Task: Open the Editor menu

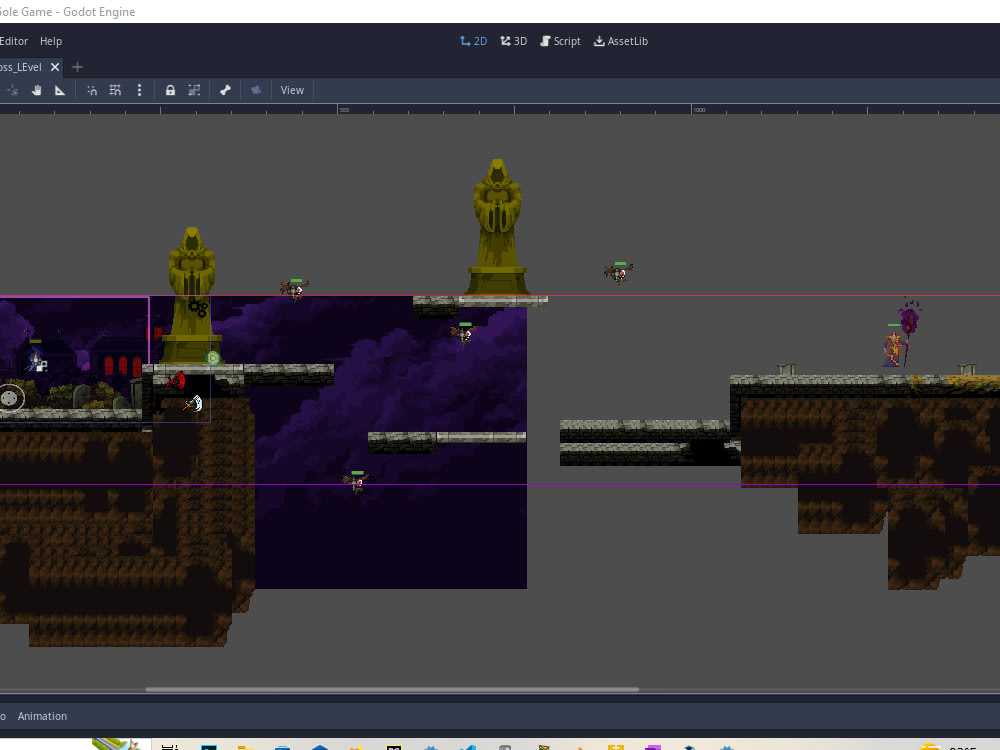Action: 13,41
